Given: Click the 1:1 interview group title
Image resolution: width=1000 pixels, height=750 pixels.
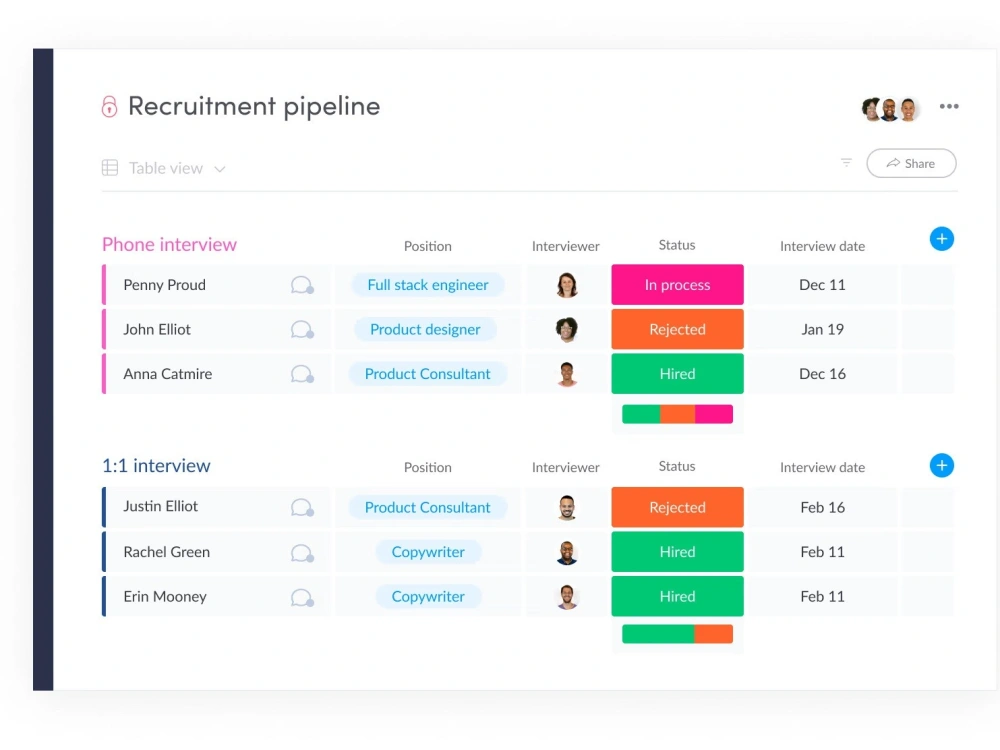Looking at the screenshot, I should click(156, 466).
